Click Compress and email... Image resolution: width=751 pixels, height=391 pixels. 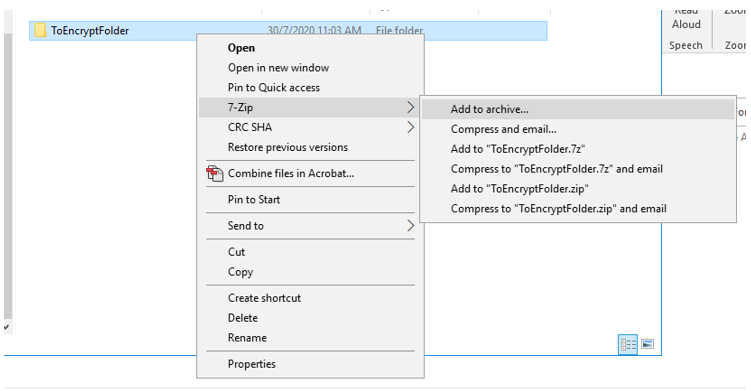[x=578, y=129]
